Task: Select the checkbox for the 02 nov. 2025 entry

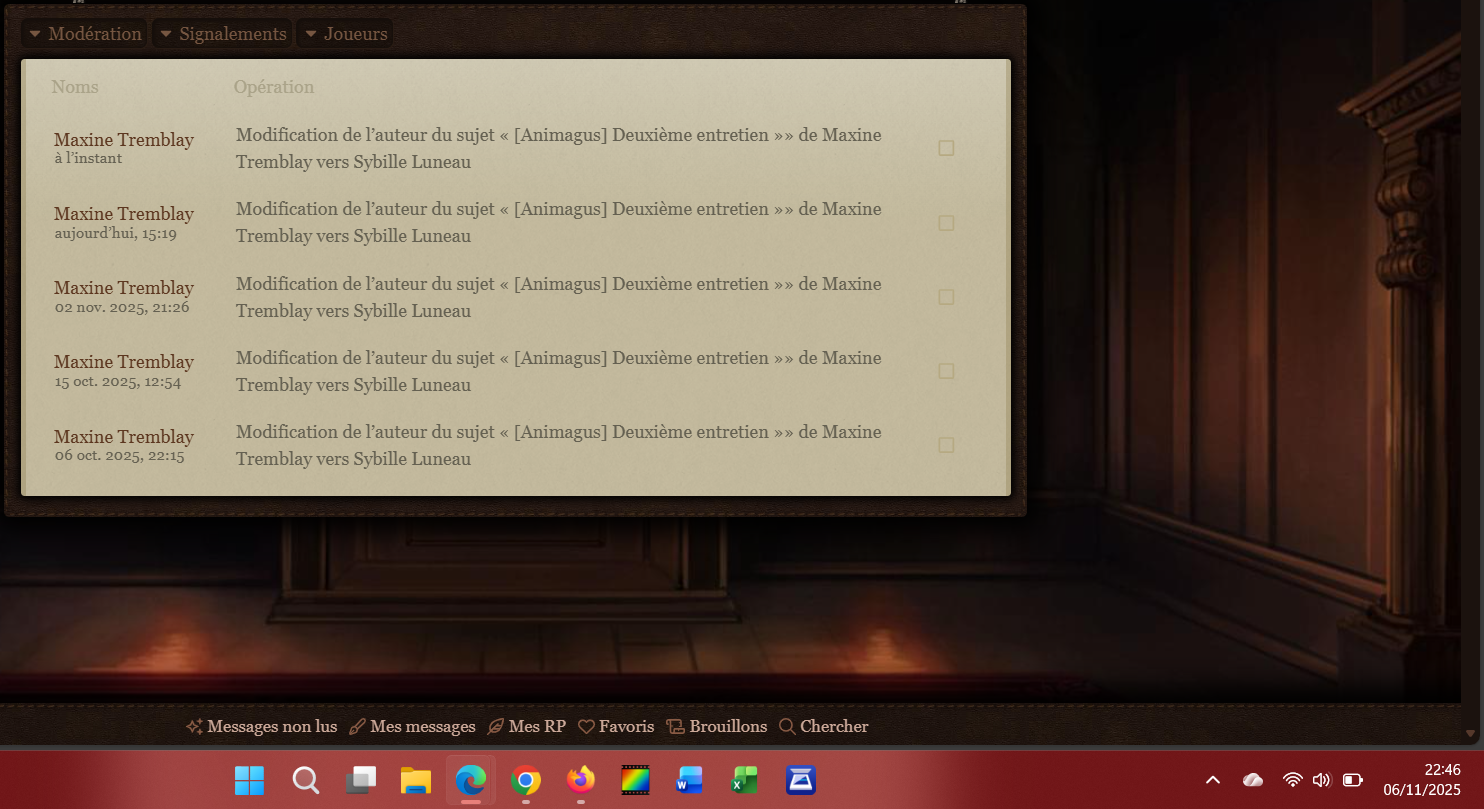Action: (946, 297)
